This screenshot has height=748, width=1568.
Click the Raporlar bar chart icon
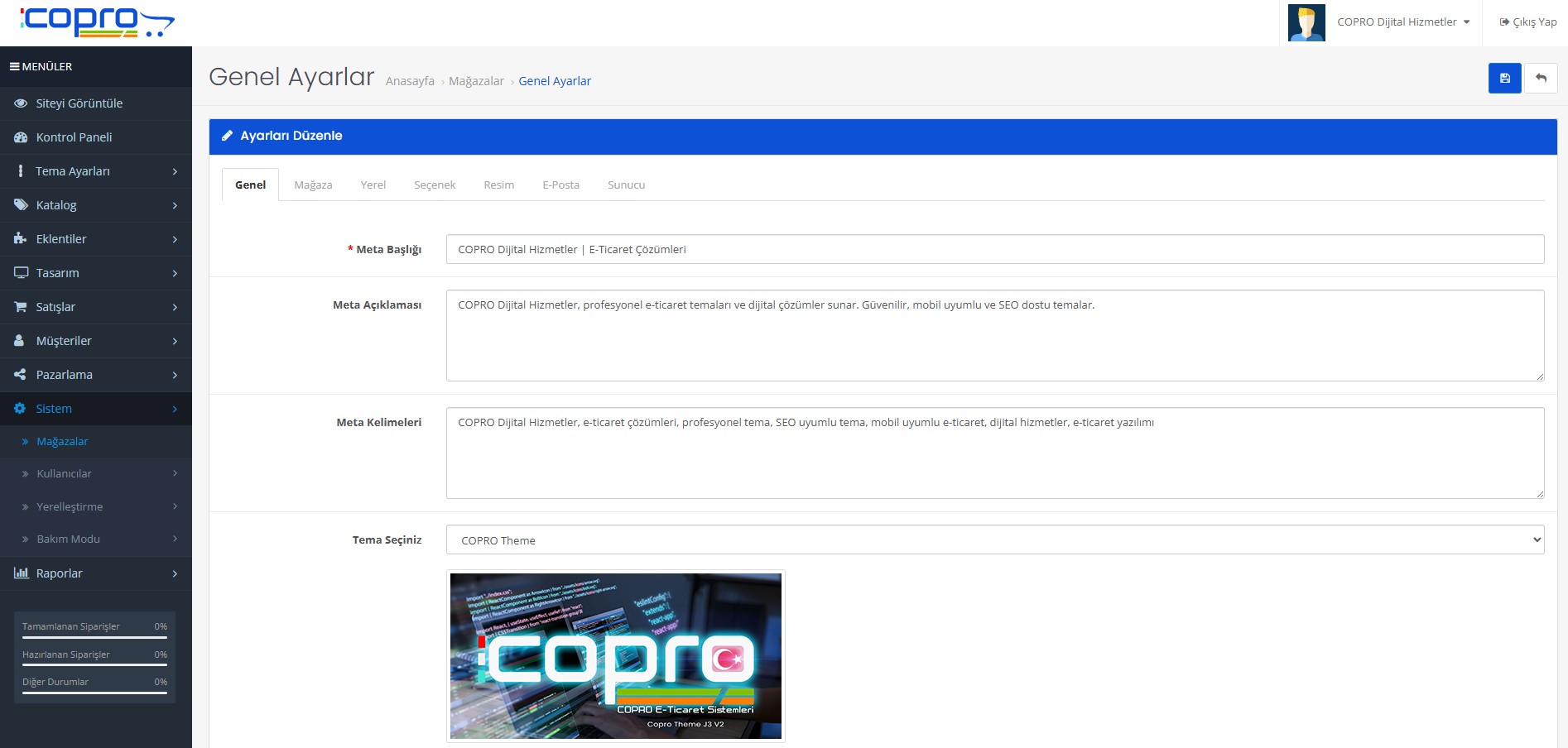21,573
